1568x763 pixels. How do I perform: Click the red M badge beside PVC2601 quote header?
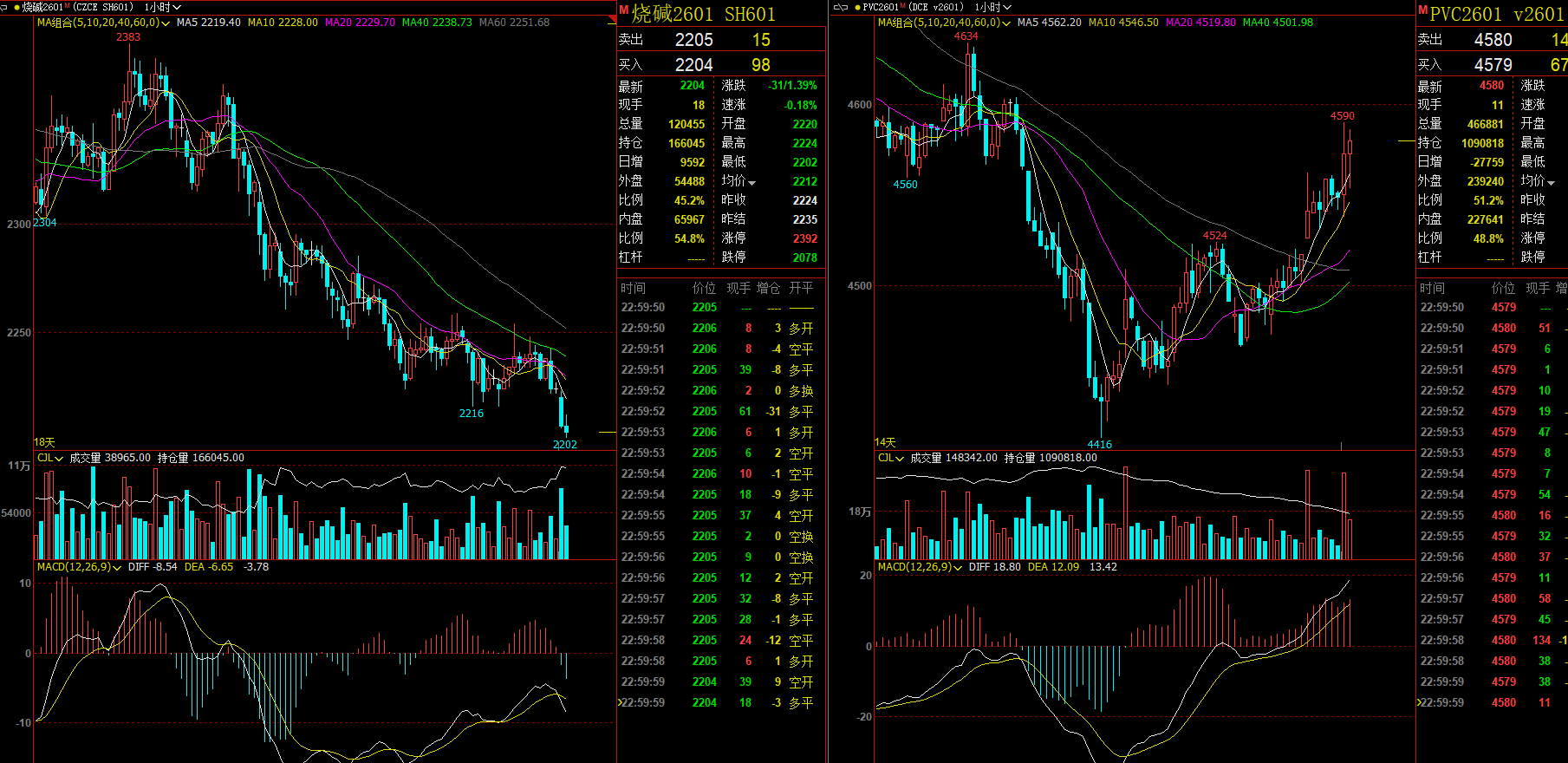pyautogui.click(x=1422, y=10)
